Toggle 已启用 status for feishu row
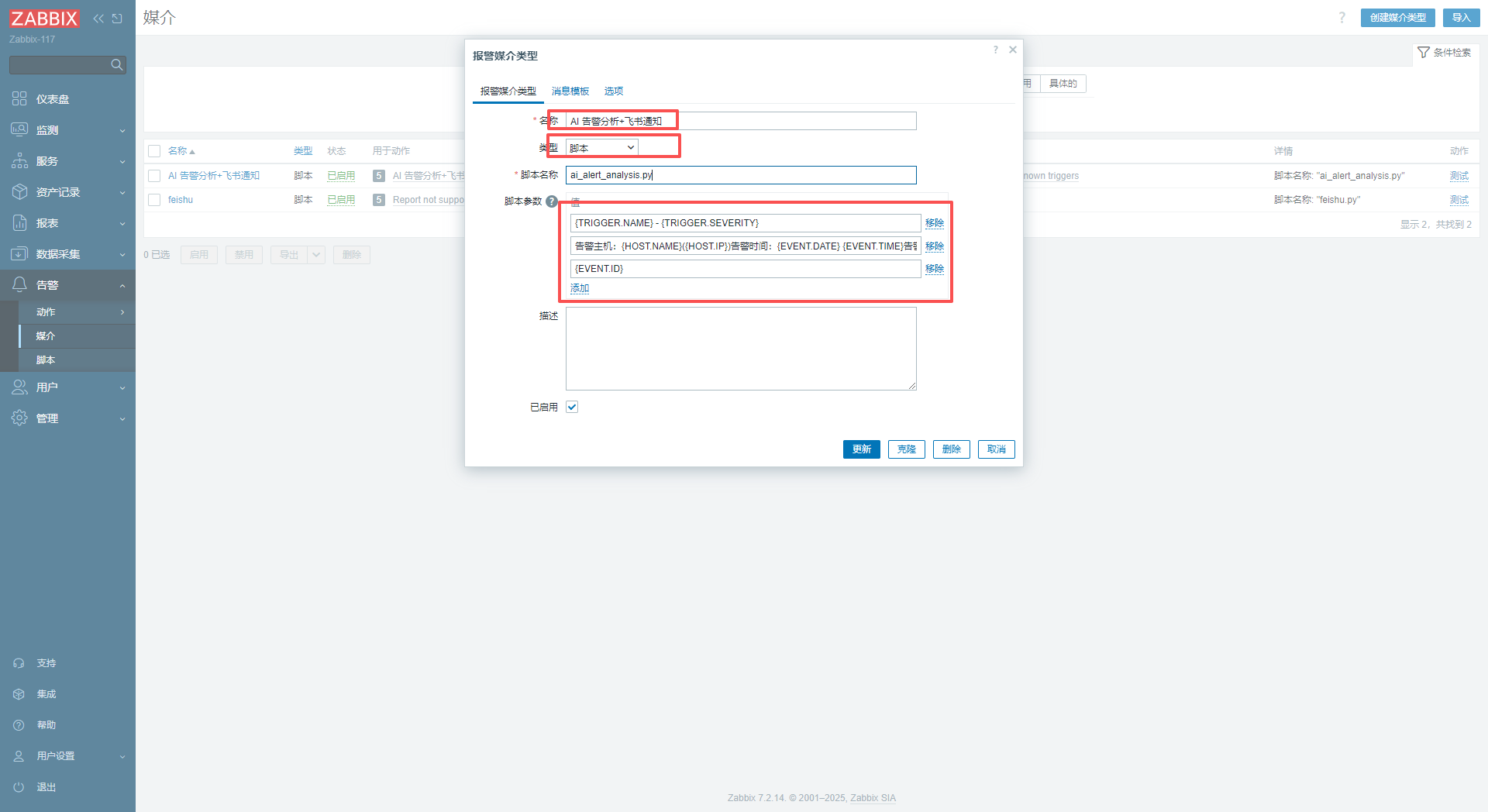The width and height of the screenshot is (1488, 812). 341,200
